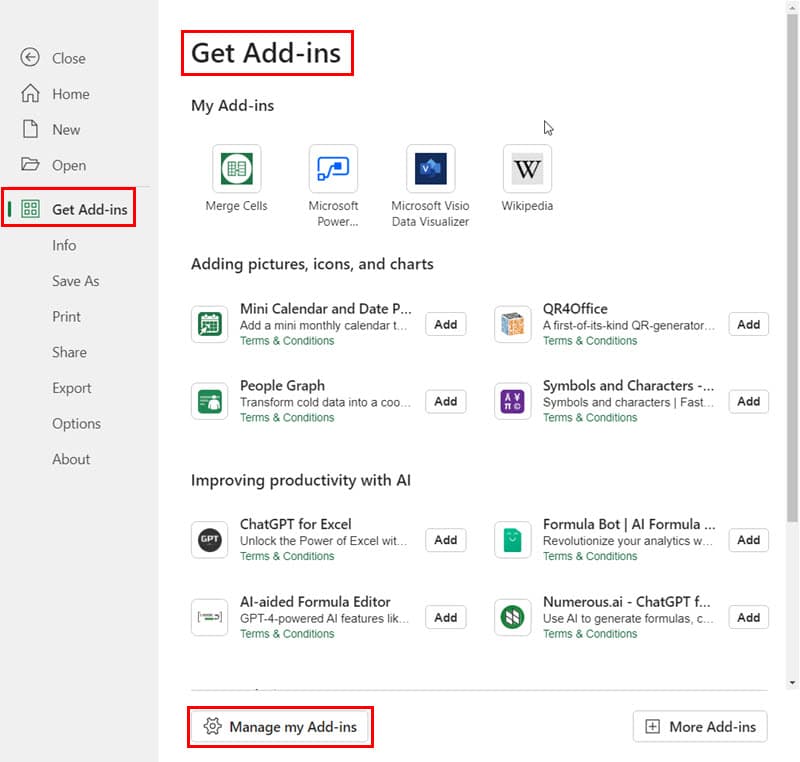Open Options in the sidebar
Image resolution: width=800 pixels, height=762 pixels.
point(77,424)
